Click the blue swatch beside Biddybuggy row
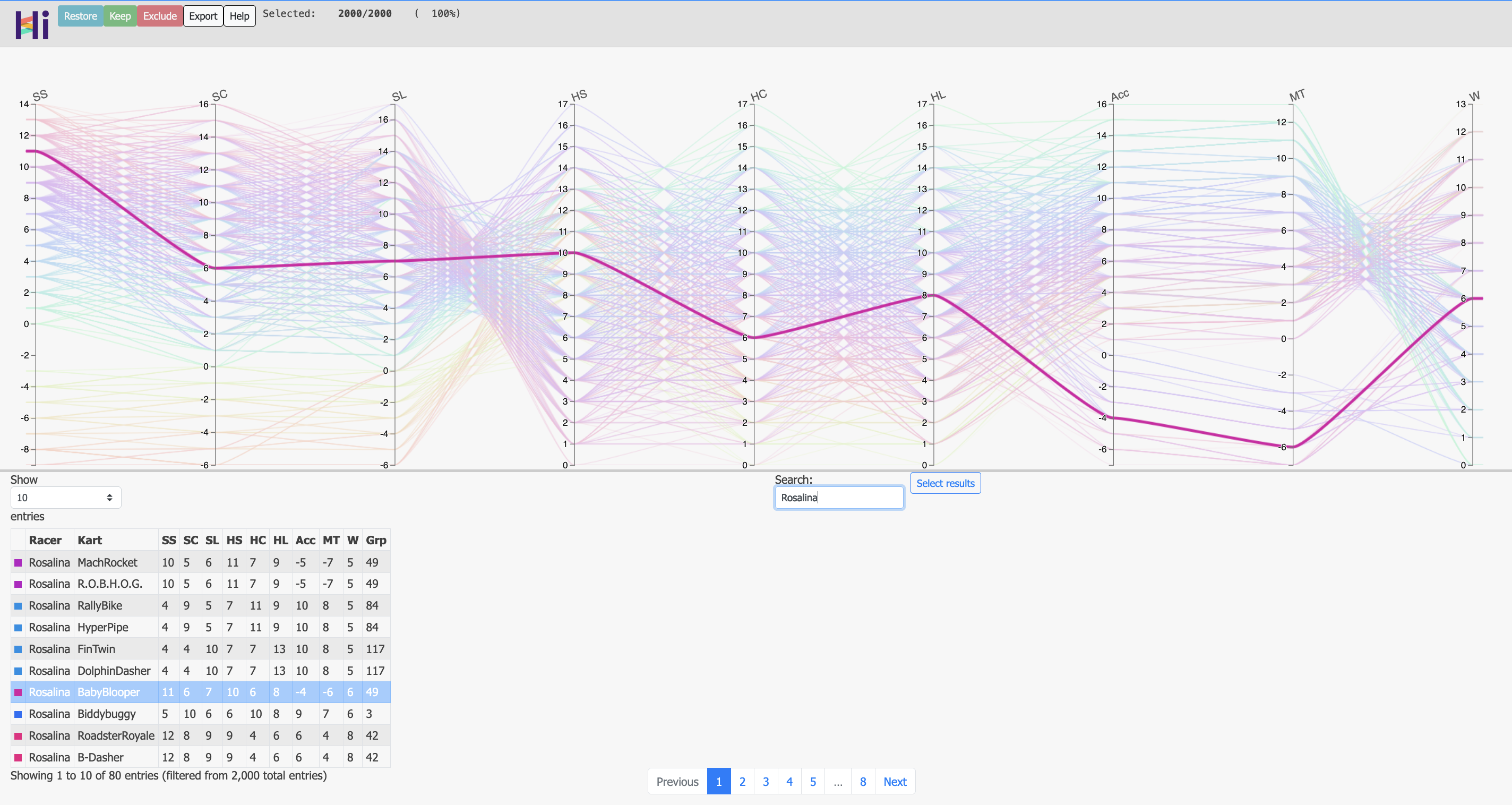1512x805 pixels. point(18,714)
